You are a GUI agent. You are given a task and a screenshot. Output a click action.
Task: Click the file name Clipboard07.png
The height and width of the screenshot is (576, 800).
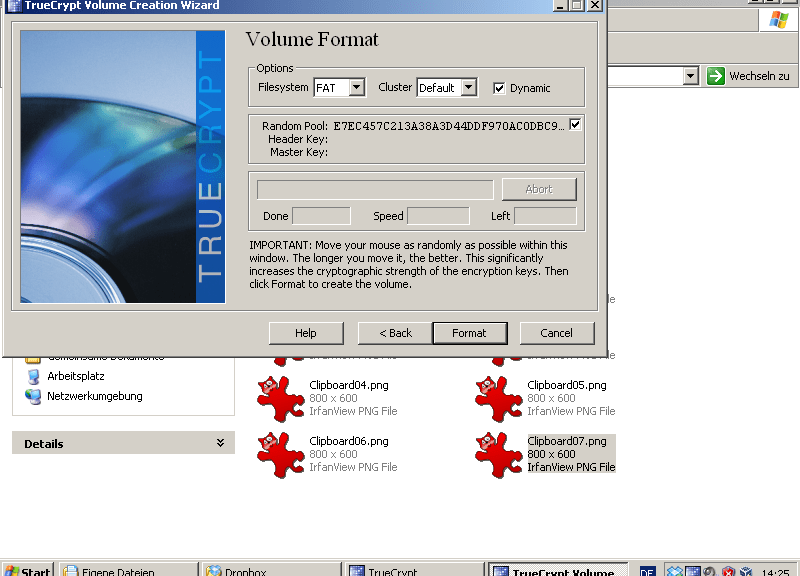coord(567,441)
